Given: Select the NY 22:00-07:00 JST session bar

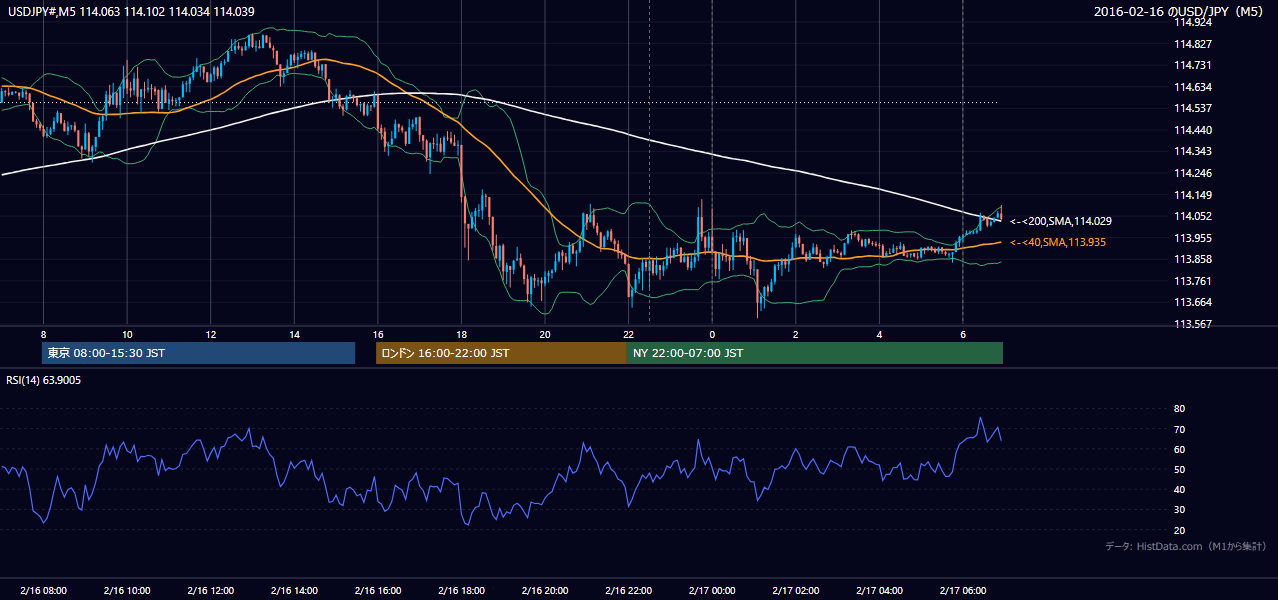Looking at the screenshot, I should point(815,353).
